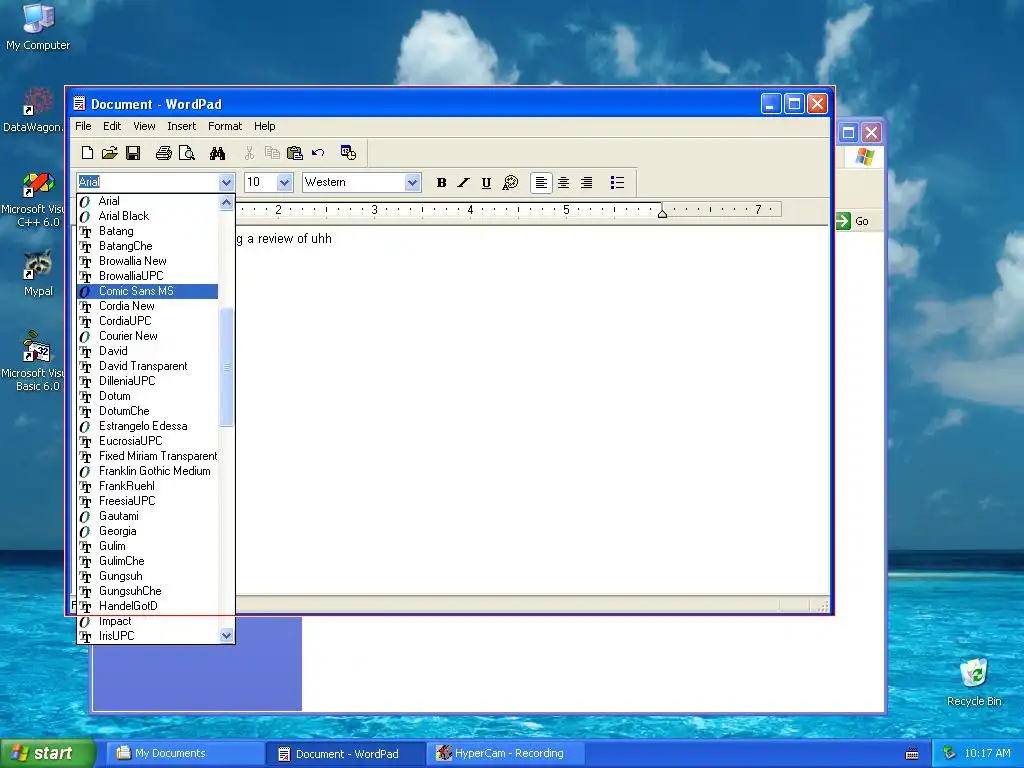1024x768 pixels.
Task: Open the Help menu
Action: [x=264, y=126]
